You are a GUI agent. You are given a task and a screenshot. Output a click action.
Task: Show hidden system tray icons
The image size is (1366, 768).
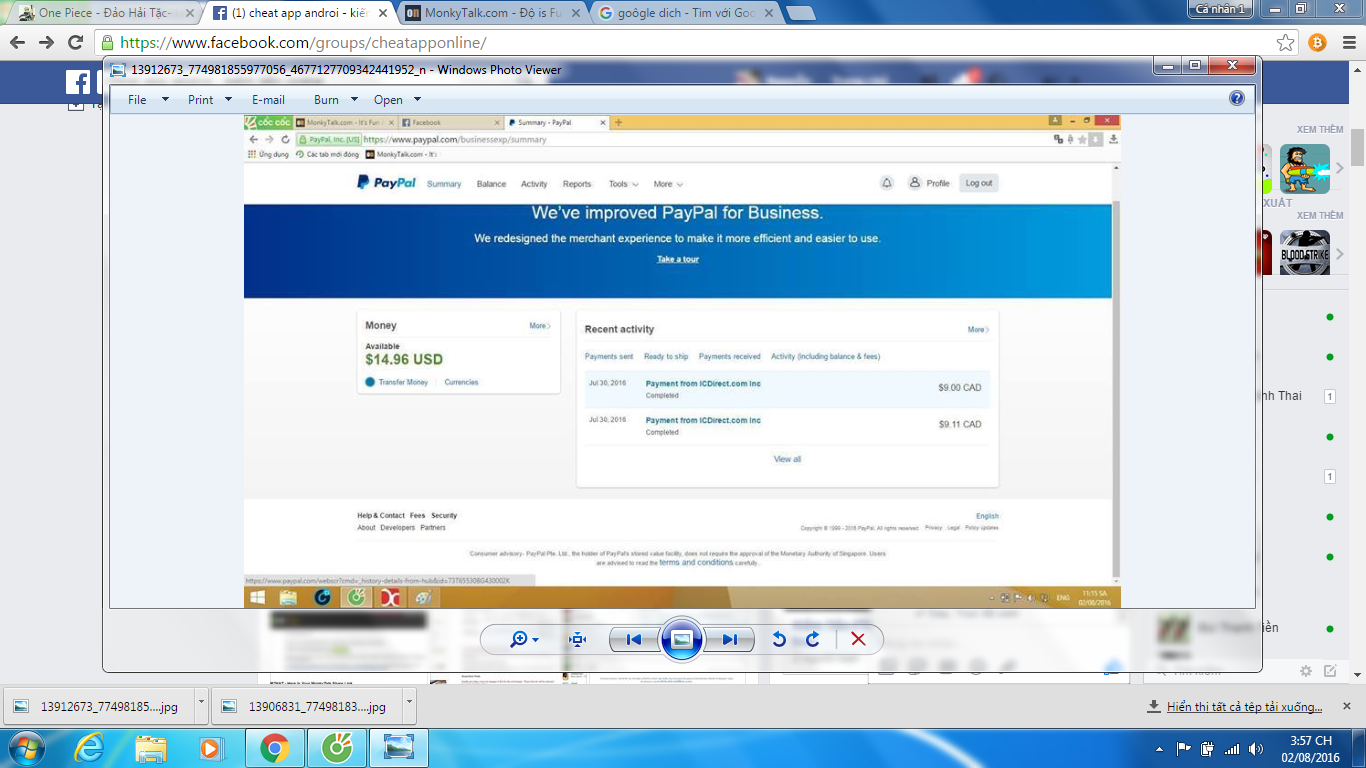(1161, 749)
